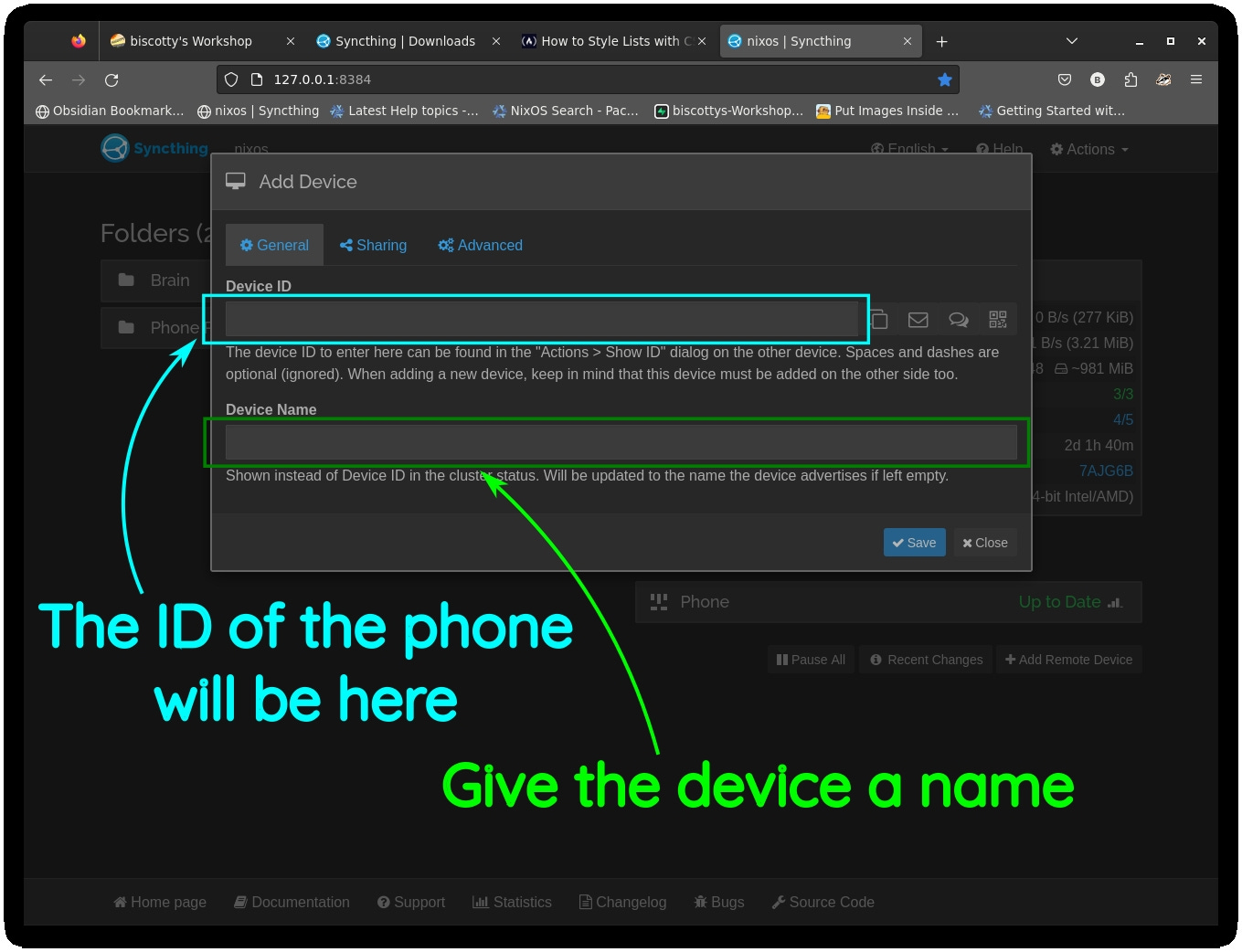Viewport: 1242px width, 952px height.
Task: Open Getting Started wit... bookmark
Action: pos(1052,111)
